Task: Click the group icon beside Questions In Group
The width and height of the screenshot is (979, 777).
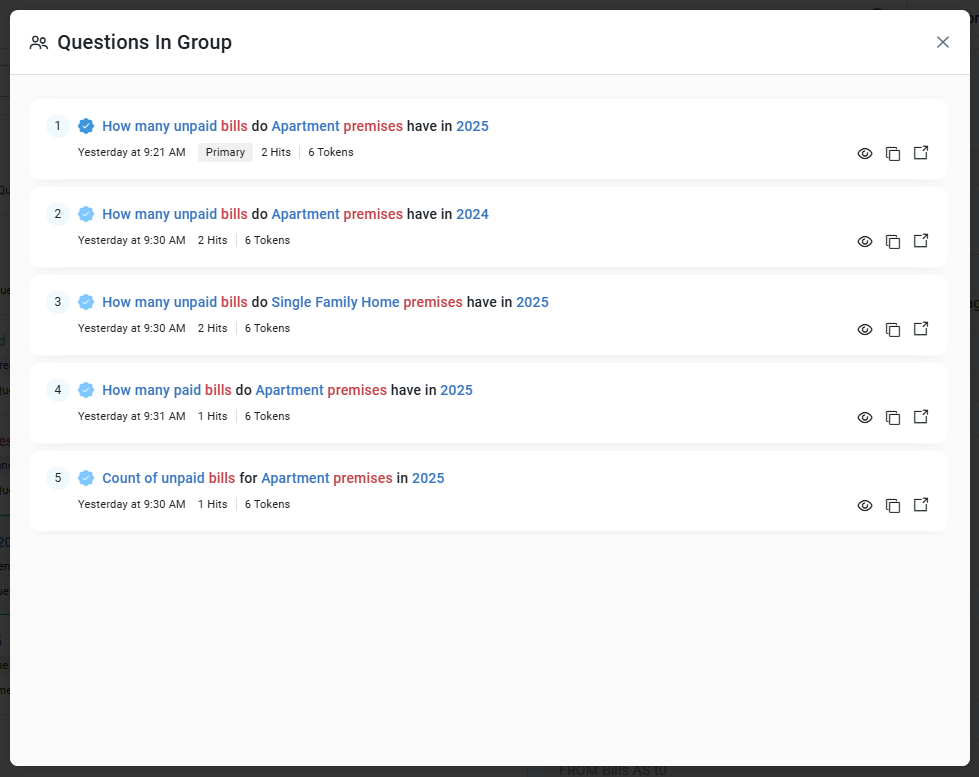Action: pyautogui.click(x=39, y=42)
